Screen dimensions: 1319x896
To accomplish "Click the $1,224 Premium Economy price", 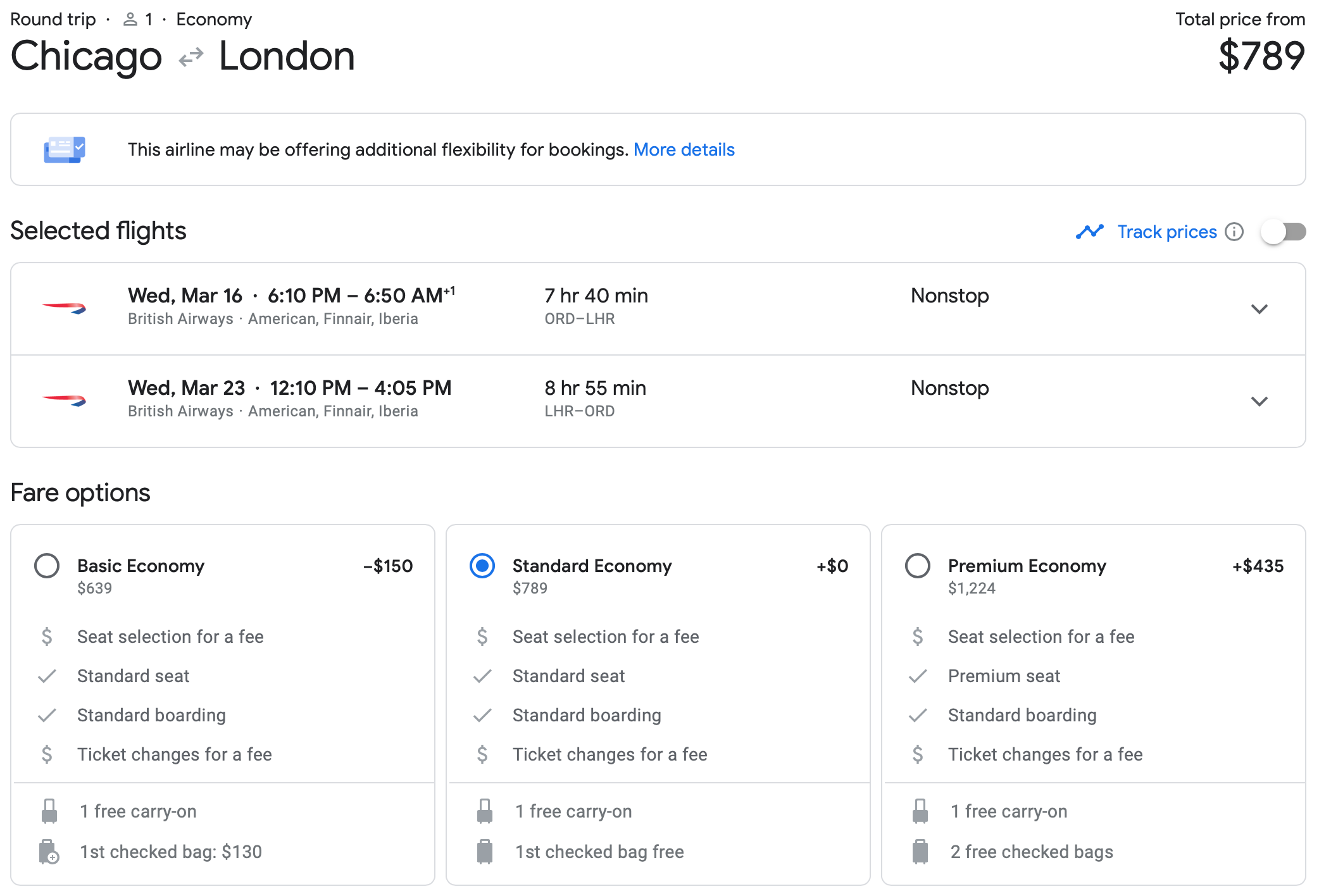I will [972, 588].
